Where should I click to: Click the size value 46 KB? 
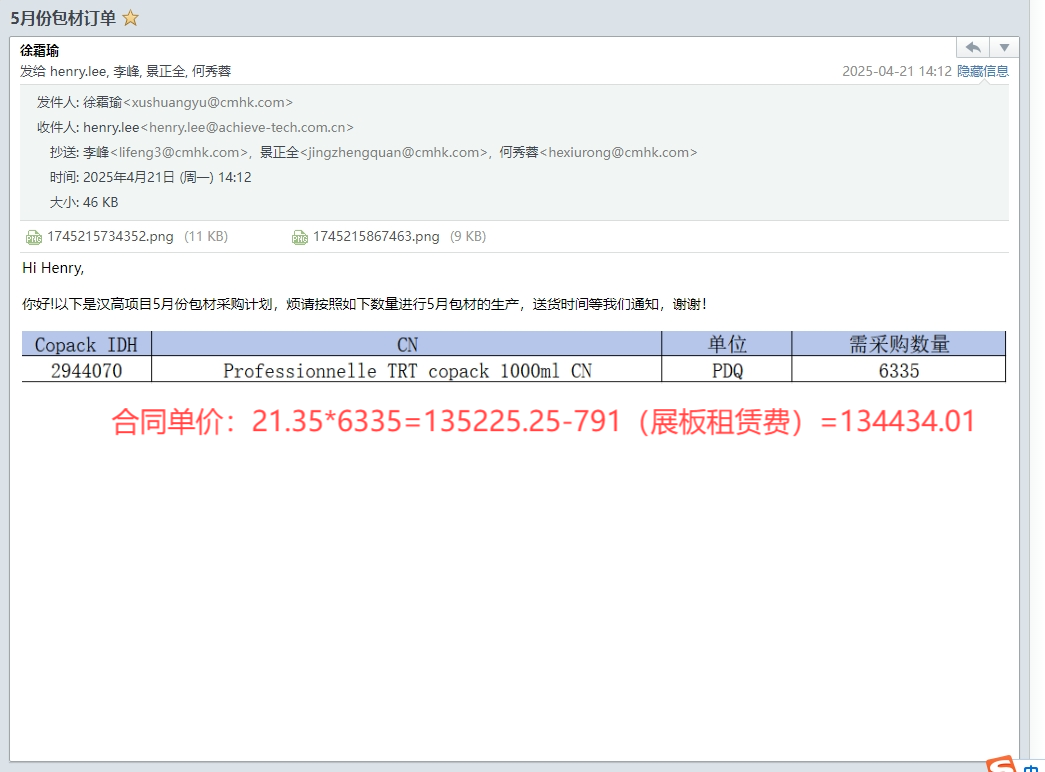click(101, 203)
